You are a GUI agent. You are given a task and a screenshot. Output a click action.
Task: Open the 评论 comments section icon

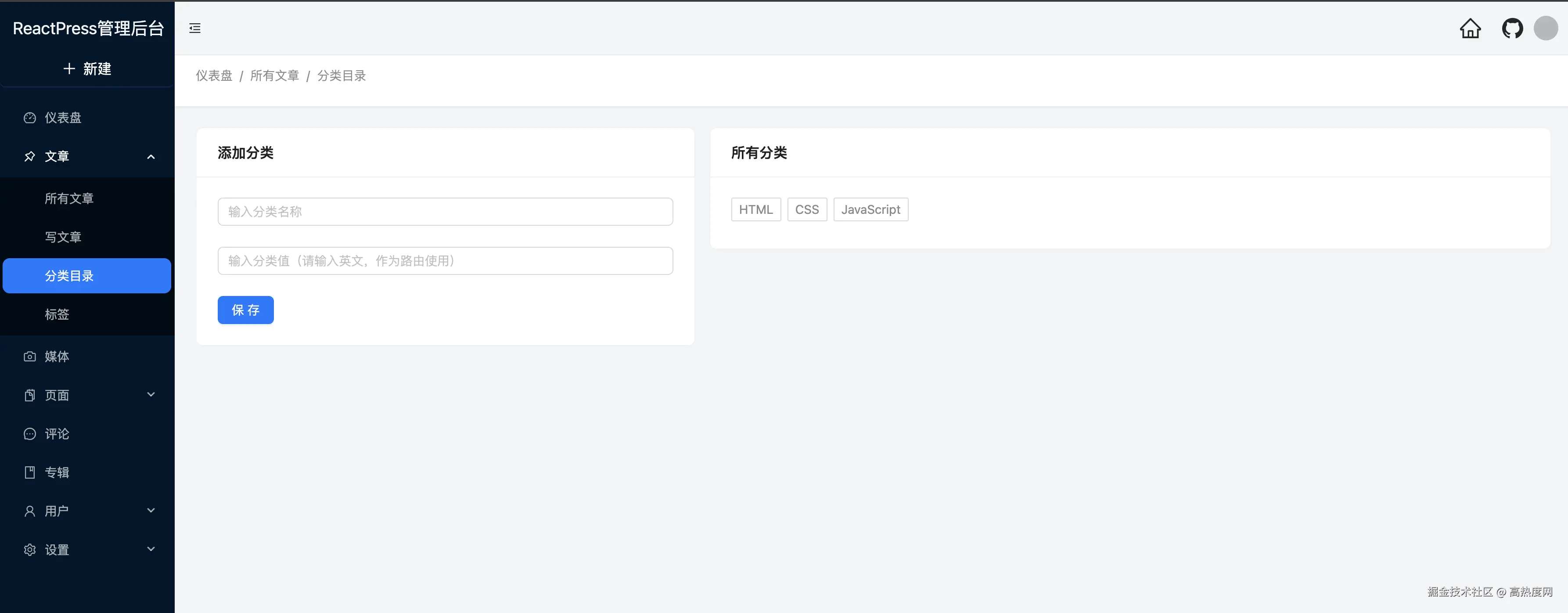[30, 433]
